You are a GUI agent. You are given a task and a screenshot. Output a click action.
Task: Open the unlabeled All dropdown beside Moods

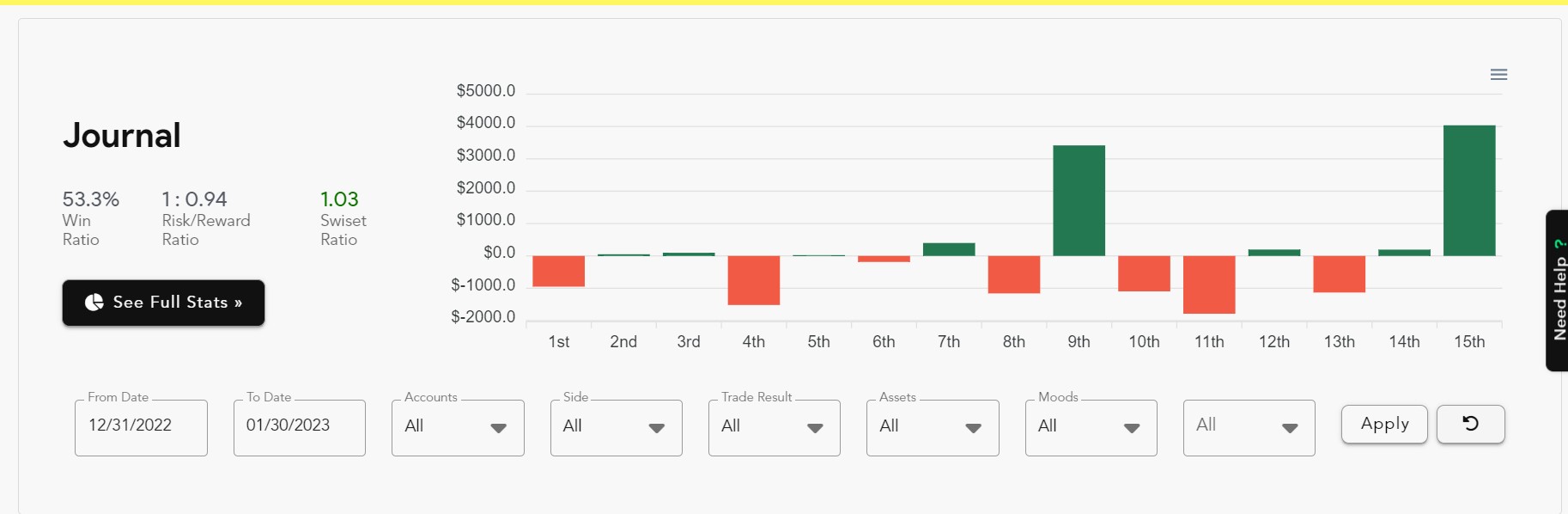pos(1249,427)
